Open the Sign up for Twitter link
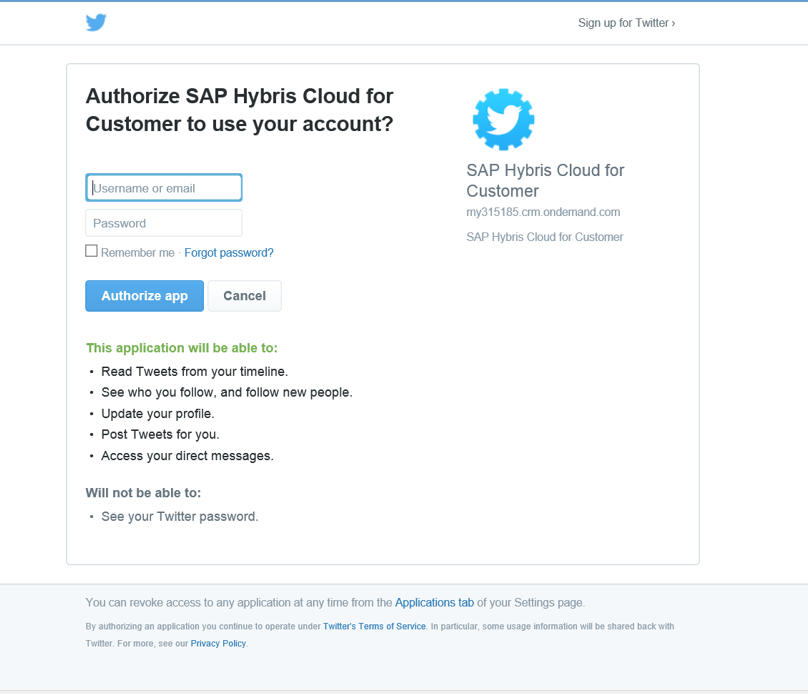The image size is (808, 694). 626,23
